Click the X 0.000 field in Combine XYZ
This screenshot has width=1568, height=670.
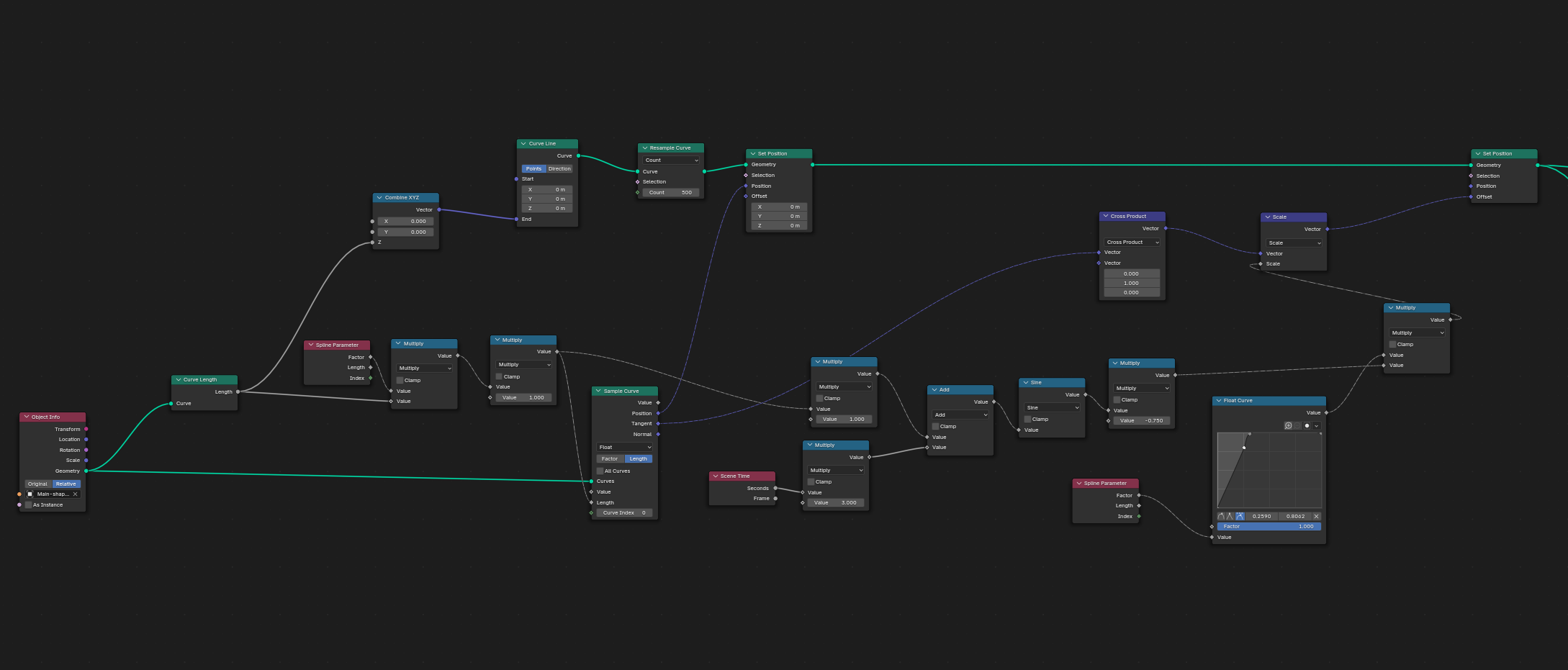click(405, 221)
